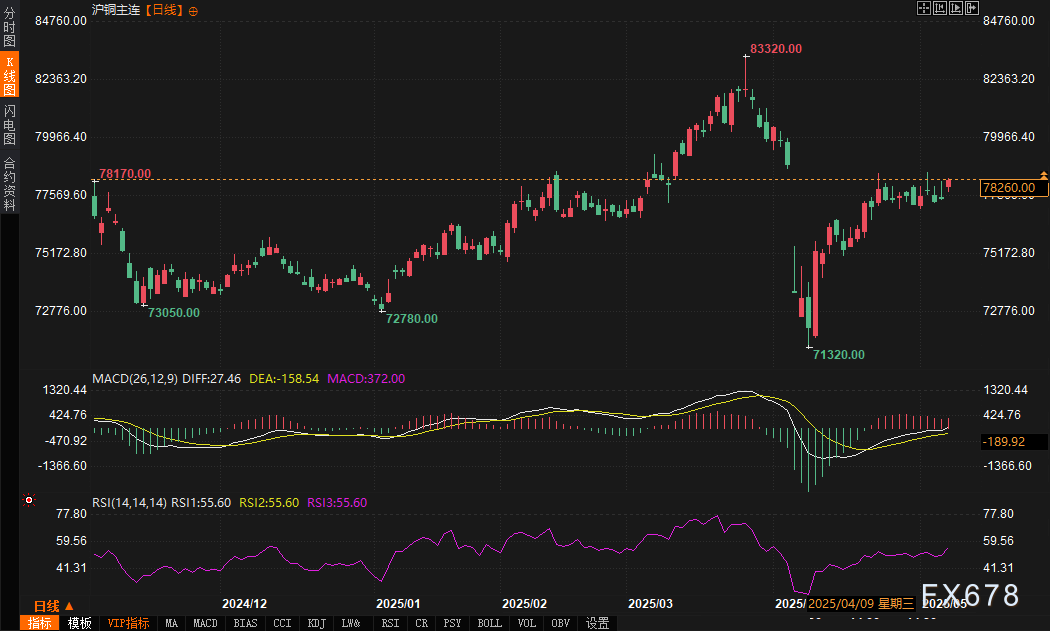
Task: Click the orange arrow on the 78260.00 price tag
Action: click(1044, 187)
